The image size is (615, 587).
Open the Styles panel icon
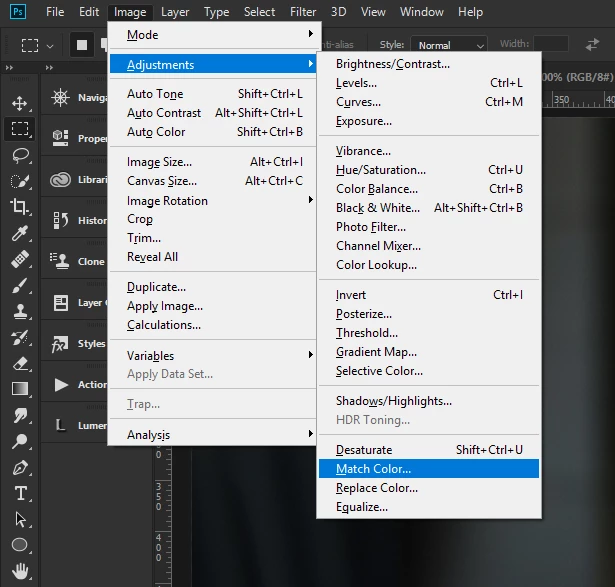coord(60,344)
